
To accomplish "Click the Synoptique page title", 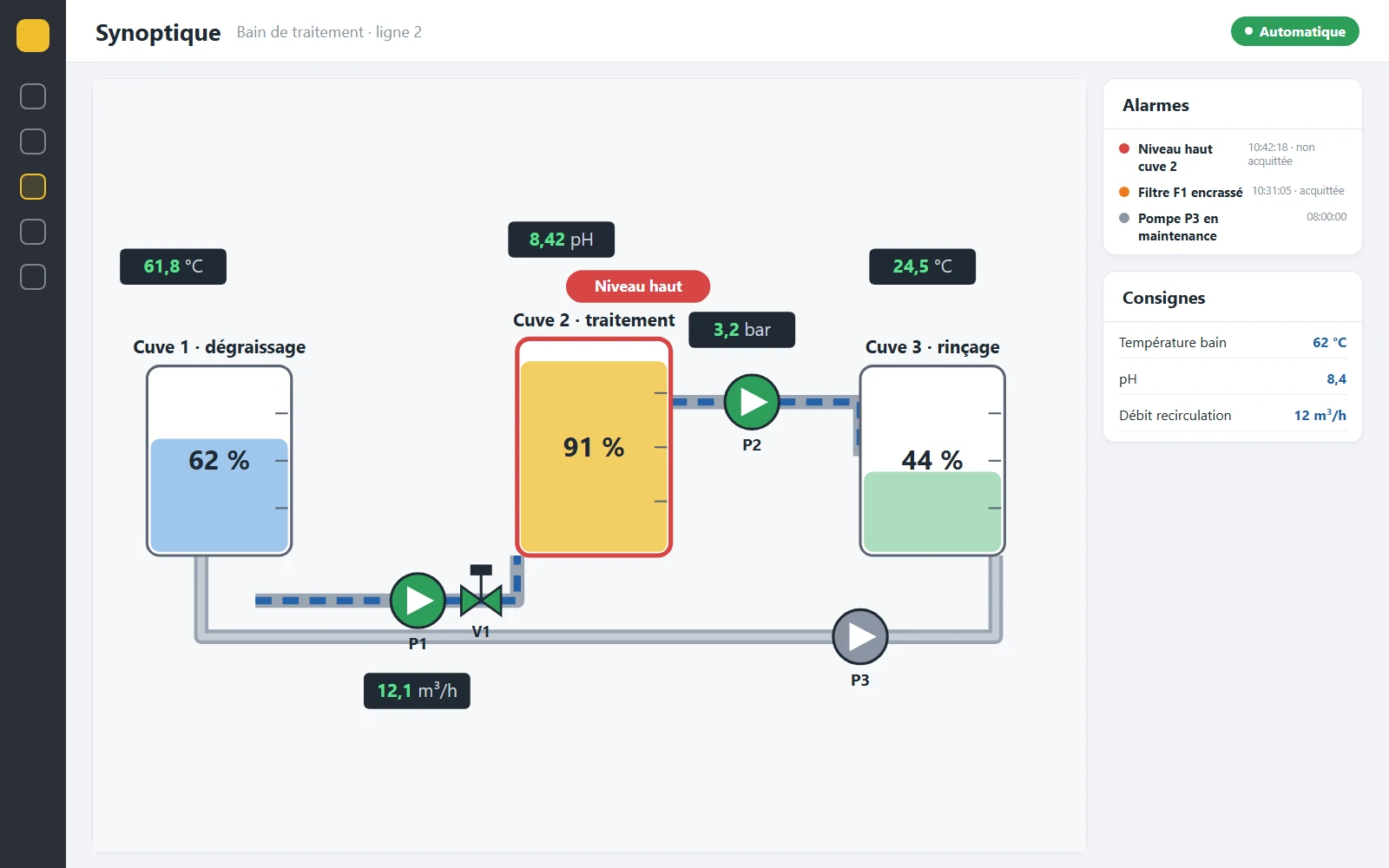I will 158,32.
